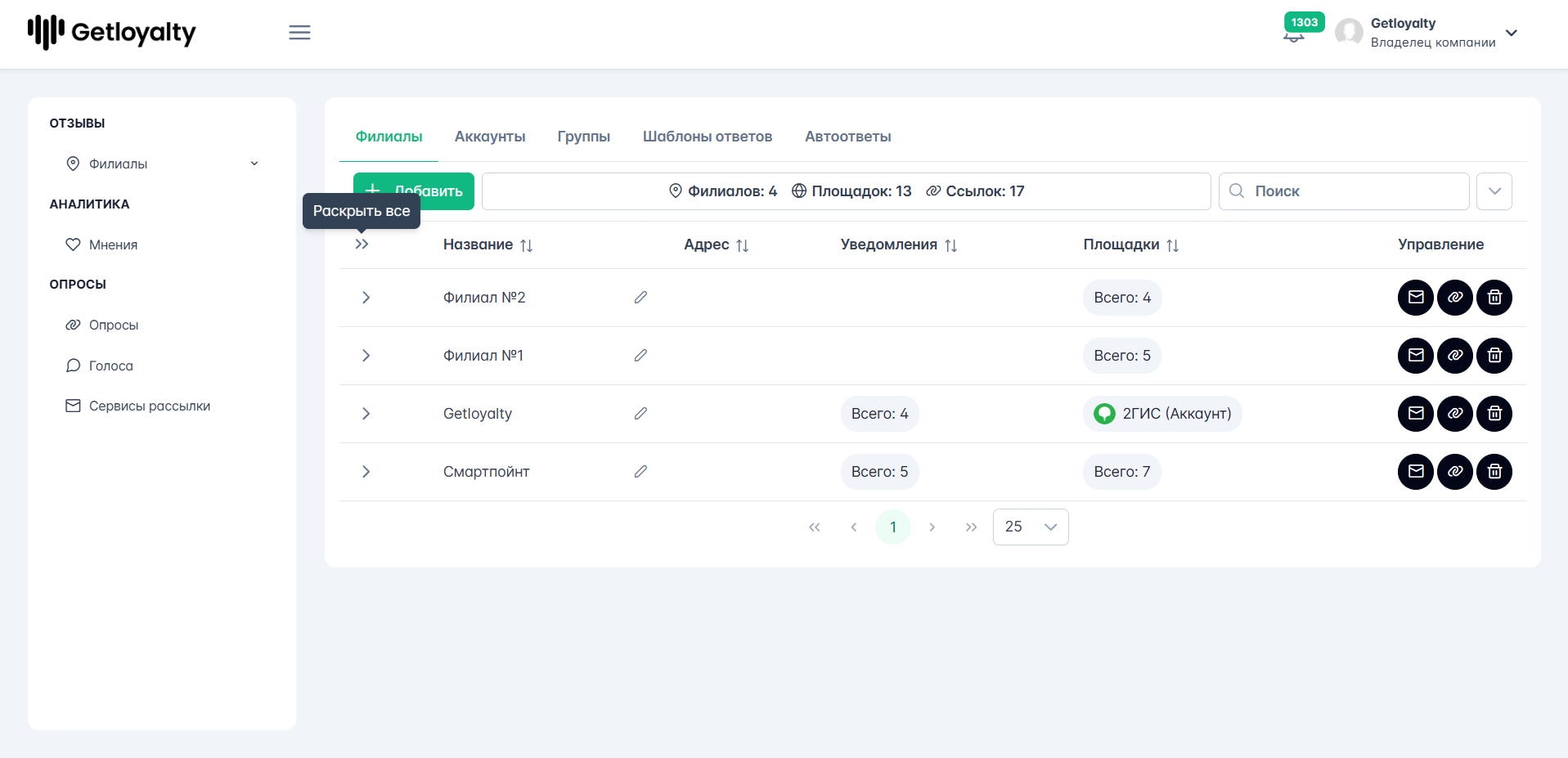This screenshot has height=758, width=1568.
Task: Expand the Филиал №1 row
Action: (x=366, y=356)
